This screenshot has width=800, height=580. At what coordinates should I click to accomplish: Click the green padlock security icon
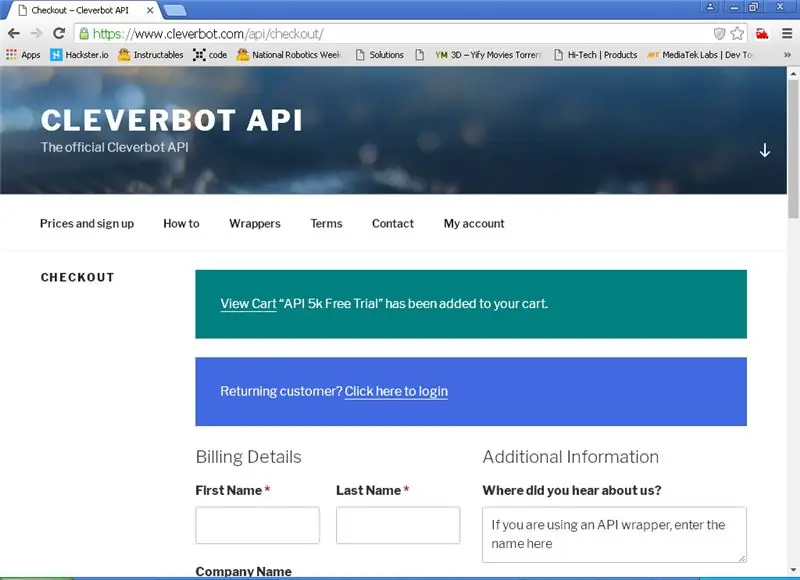pos(84,34)
